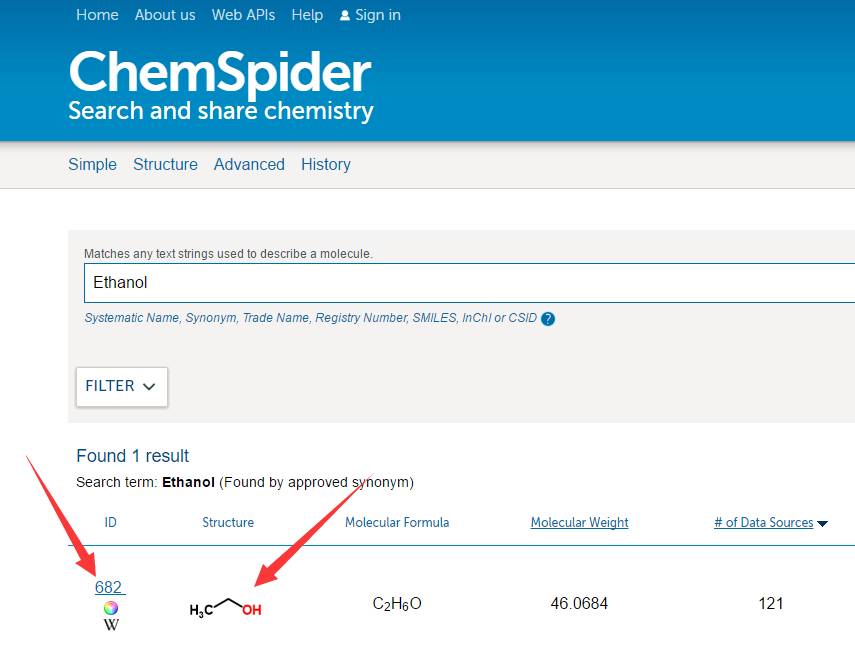Switch to the Structure search tab
The width and height of the screenshot is (855, 651).
pos(165,164)
